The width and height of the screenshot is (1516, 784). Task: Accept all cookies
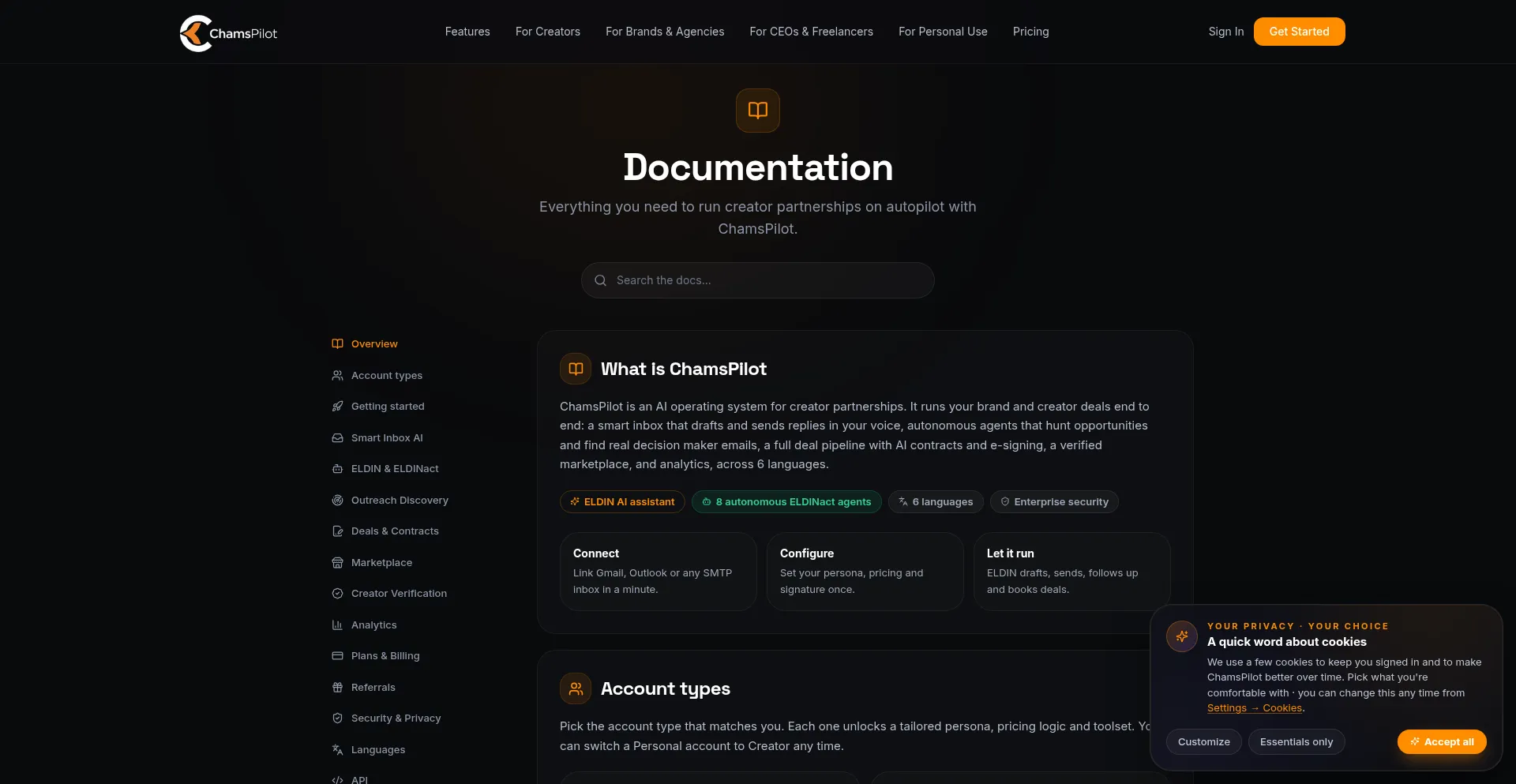pos(1442,741)
